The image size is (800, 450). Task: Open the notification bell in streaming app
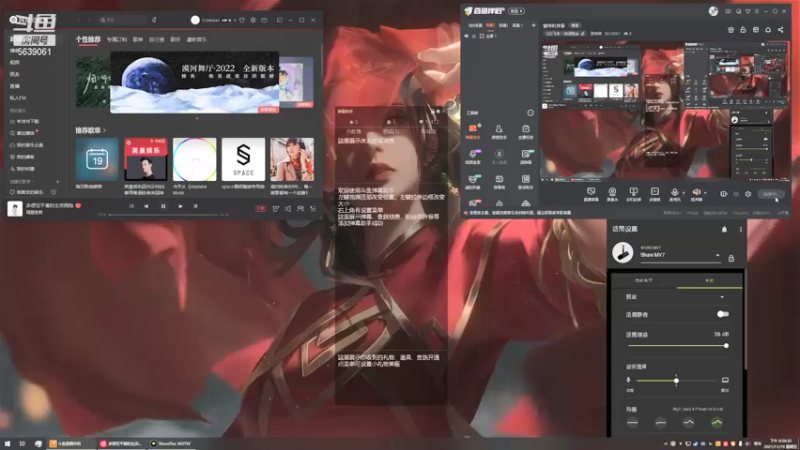[768, 30]
